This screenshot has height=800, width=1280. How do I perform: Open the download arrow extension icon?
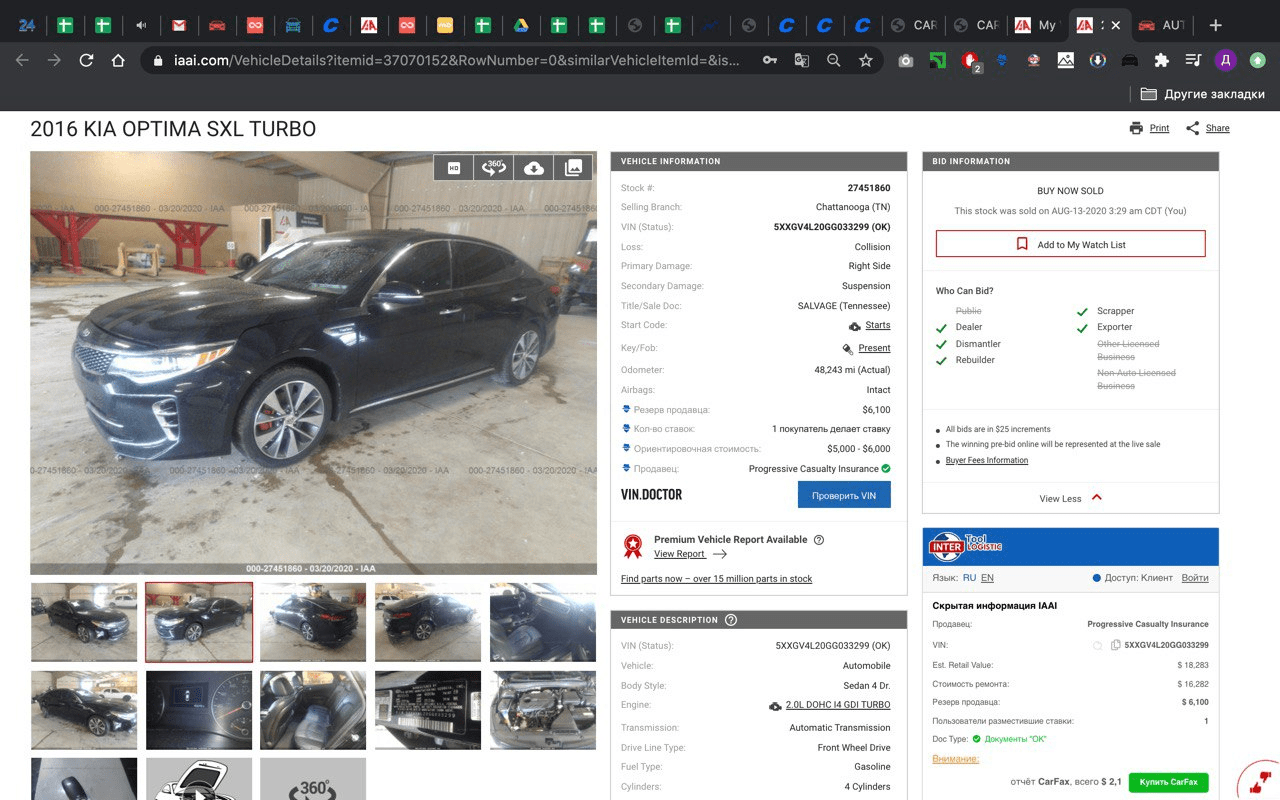click(1097, 60)
